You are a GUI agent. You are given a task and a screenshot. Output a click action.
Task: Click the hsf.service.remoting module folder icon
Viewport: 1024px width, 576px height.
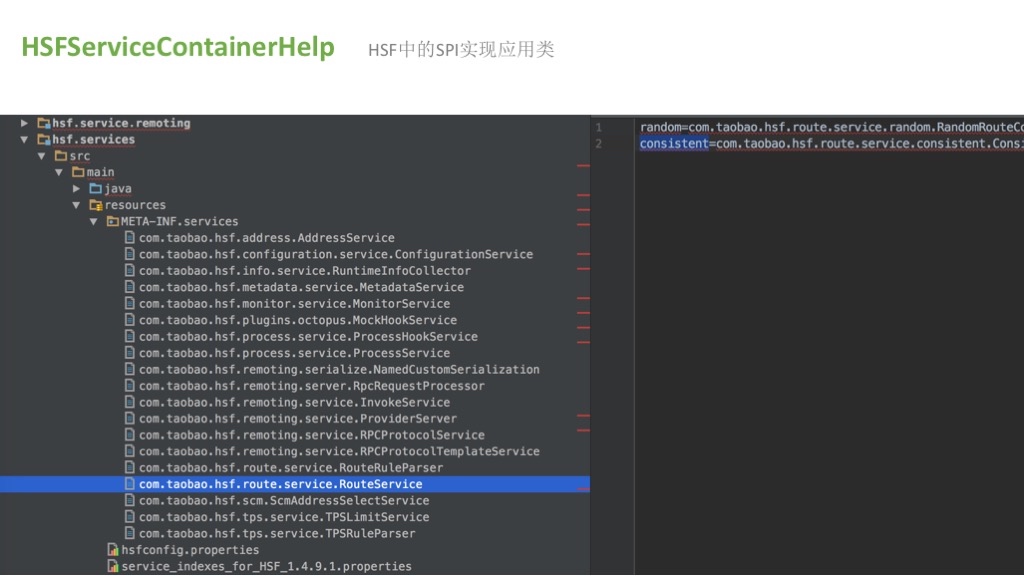[44, 123]
